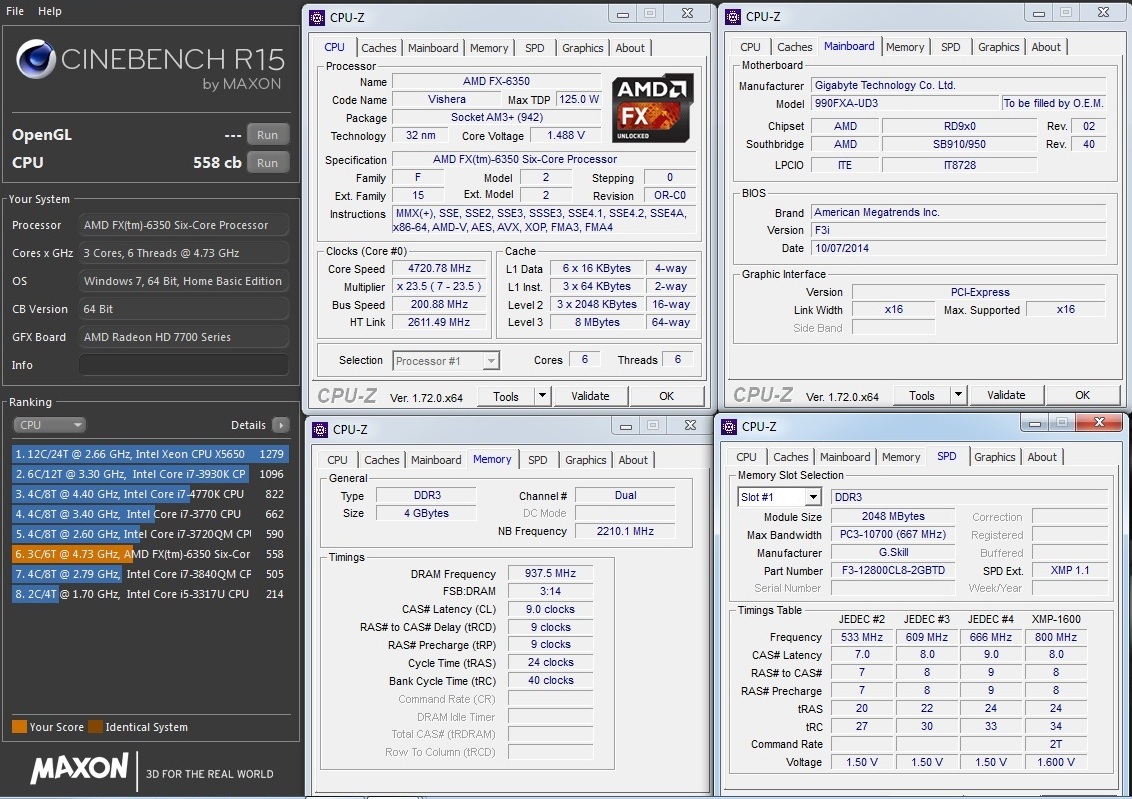Click the Core Voltage 1.488 V value
This screenshot has height=799, width=1132.
565,136
